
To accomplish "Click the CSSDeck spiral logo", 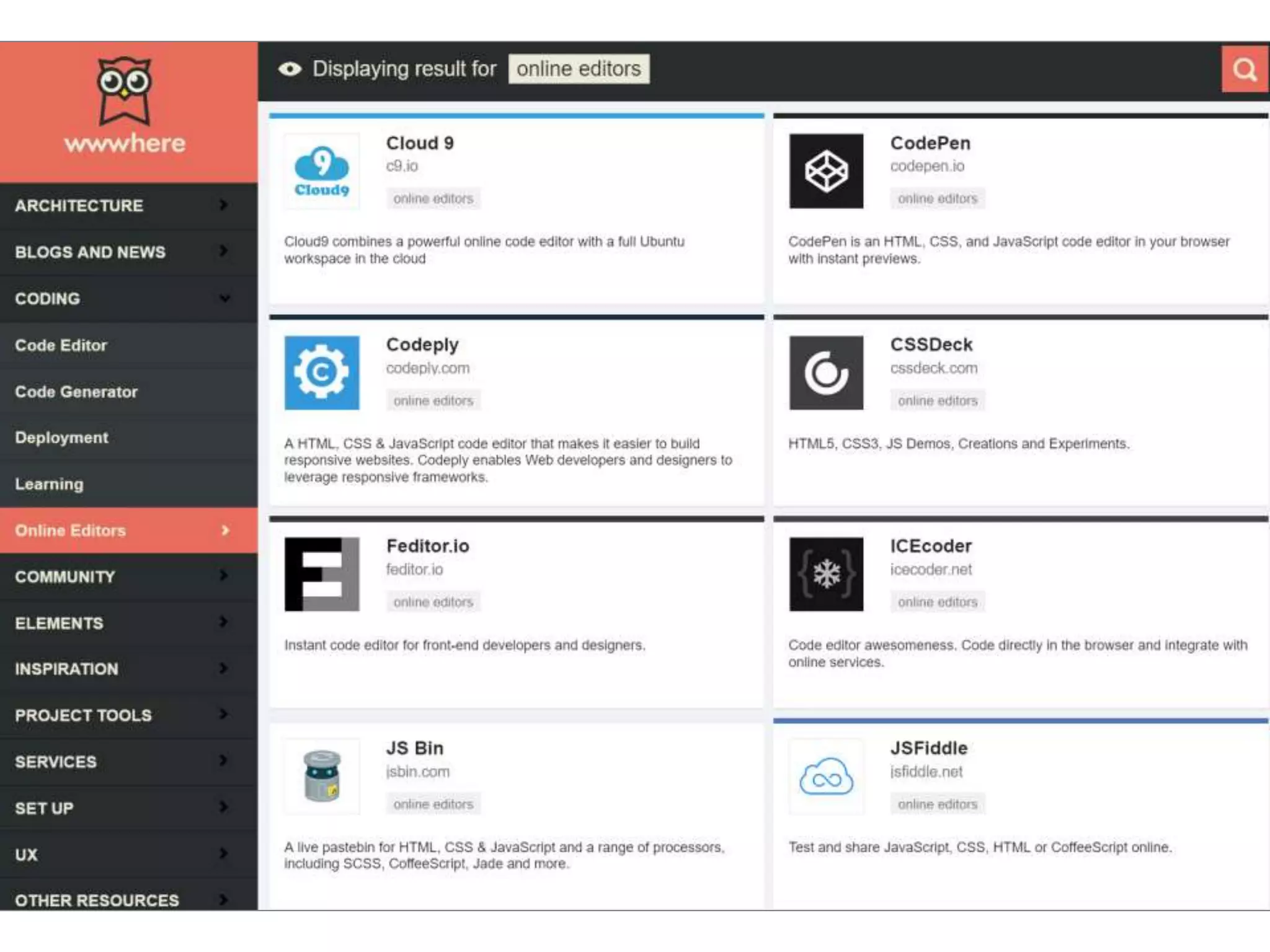I will coord(826,372).
